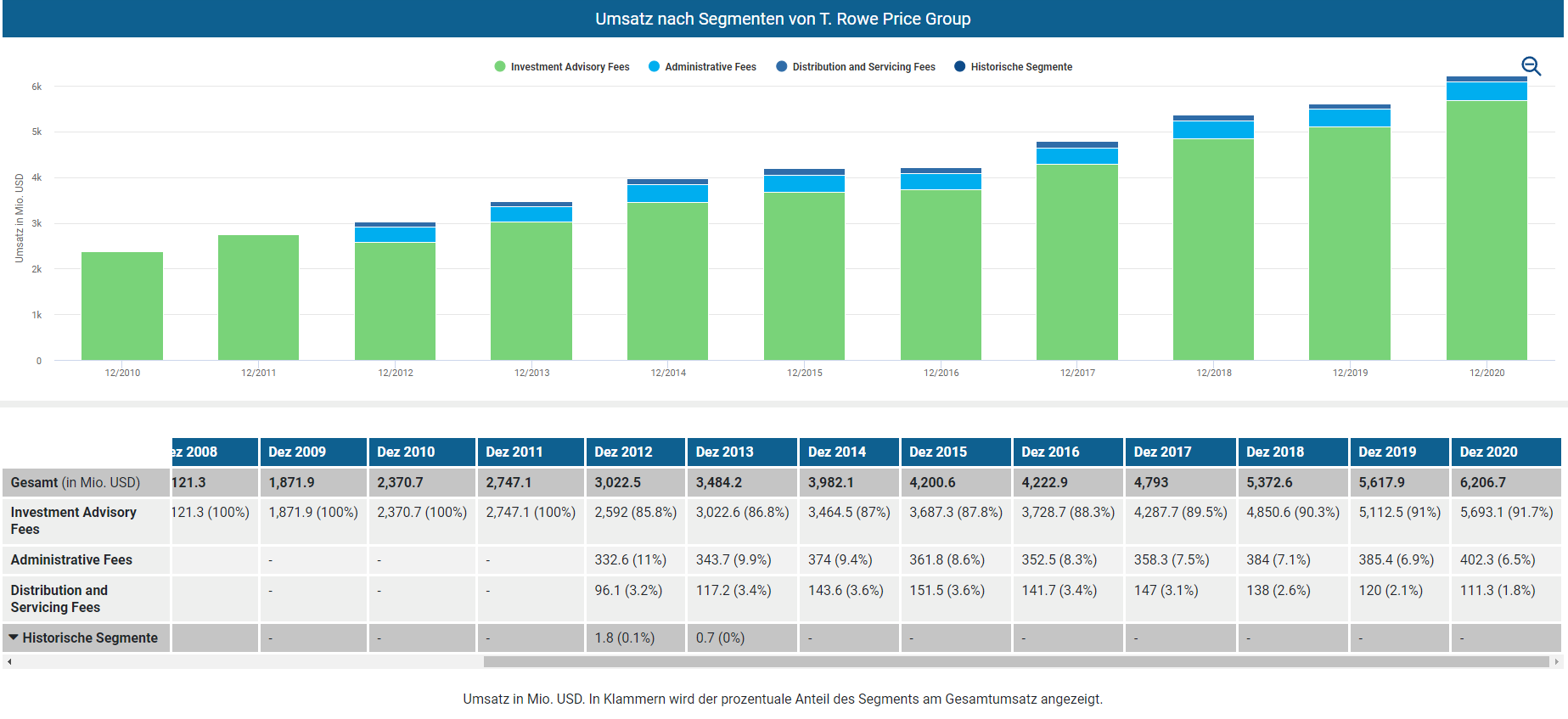Click the scrollbar left arrow

9,661
